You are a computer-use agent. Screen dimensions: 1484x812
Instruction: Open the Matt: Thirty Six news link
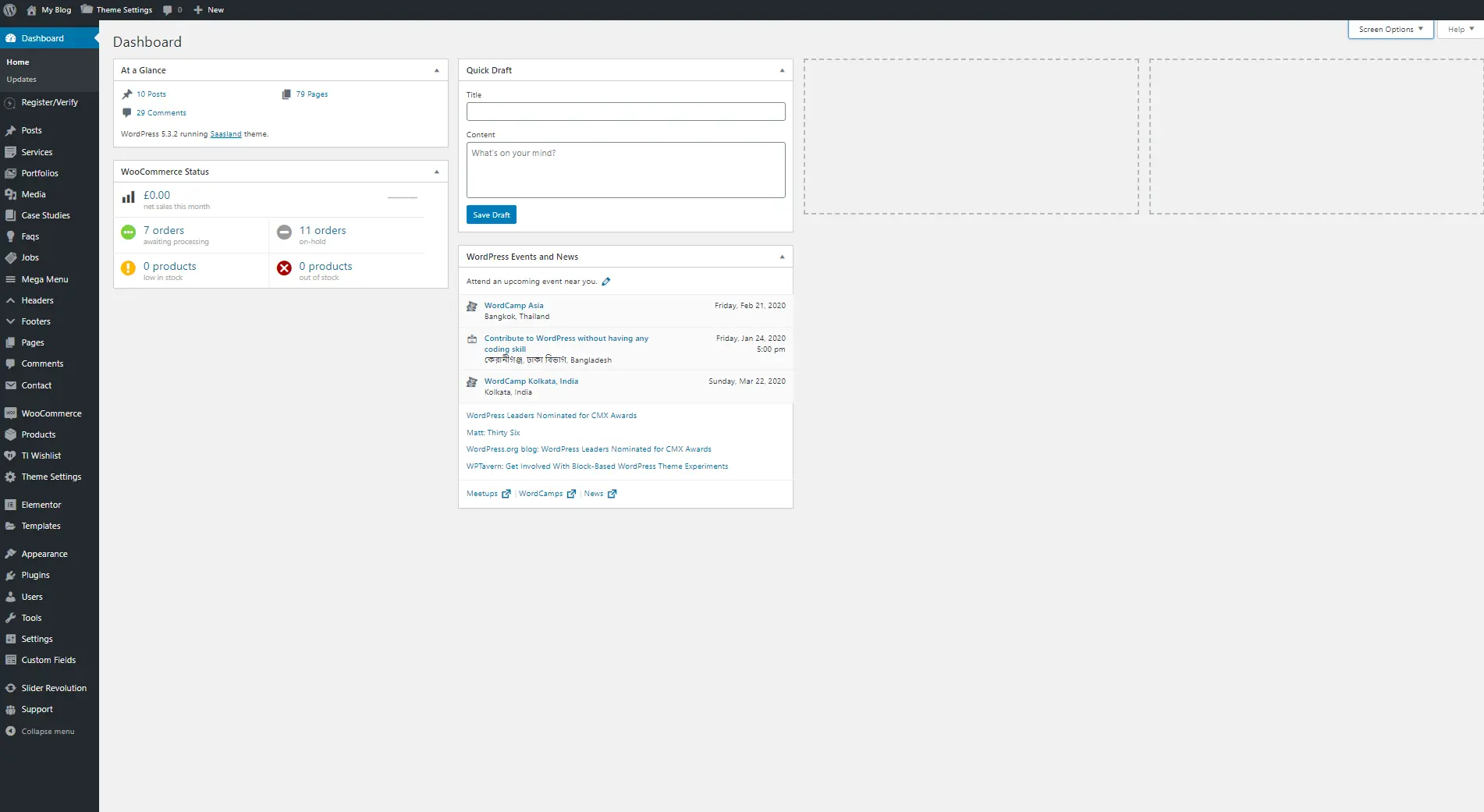493,433
